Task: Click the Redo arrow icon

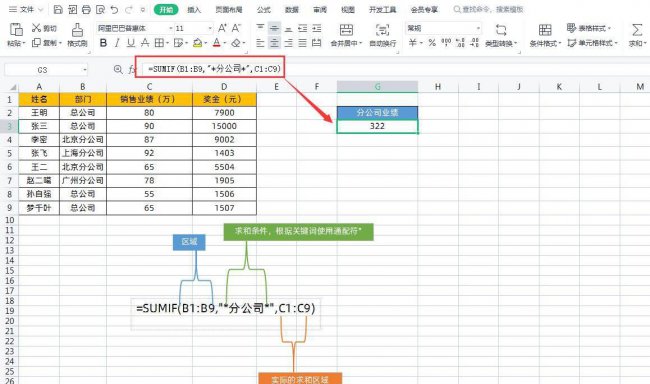Action: [x=129, y=9]
